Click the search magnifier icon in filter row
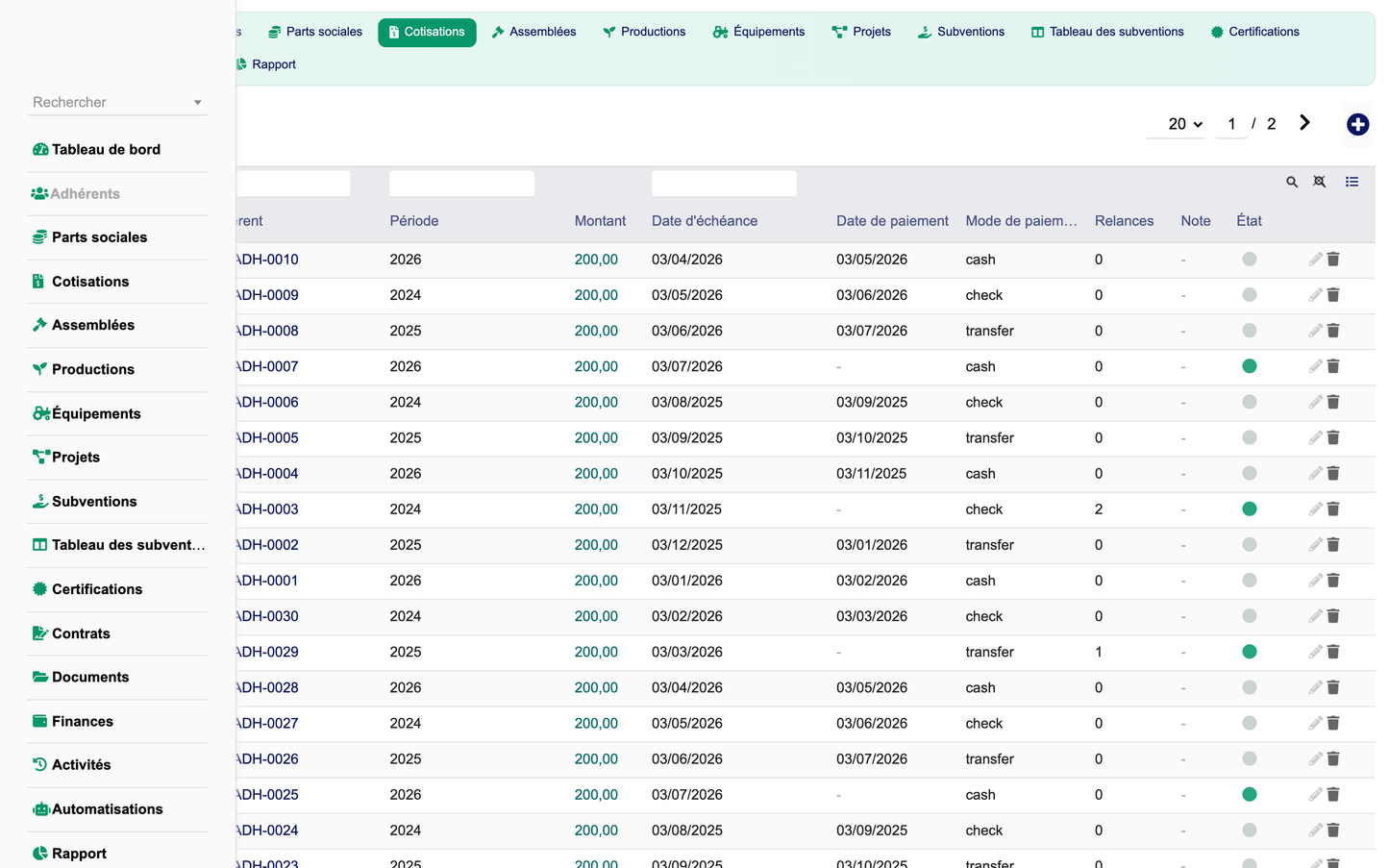Viewport: 1389px width, 868px height. coord(1292,182)
